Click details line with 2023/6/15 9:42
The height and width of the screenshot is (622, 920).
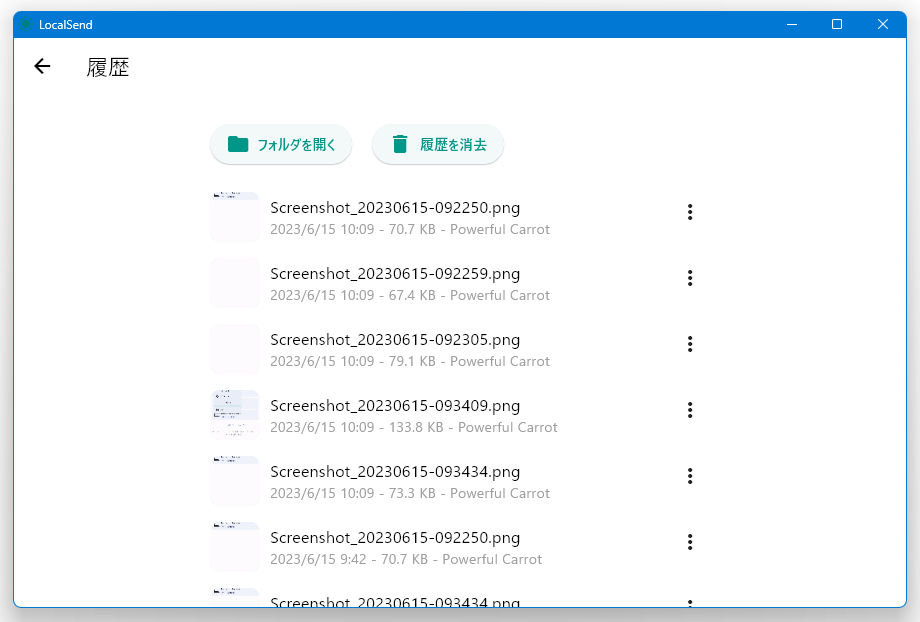(406, 559)
